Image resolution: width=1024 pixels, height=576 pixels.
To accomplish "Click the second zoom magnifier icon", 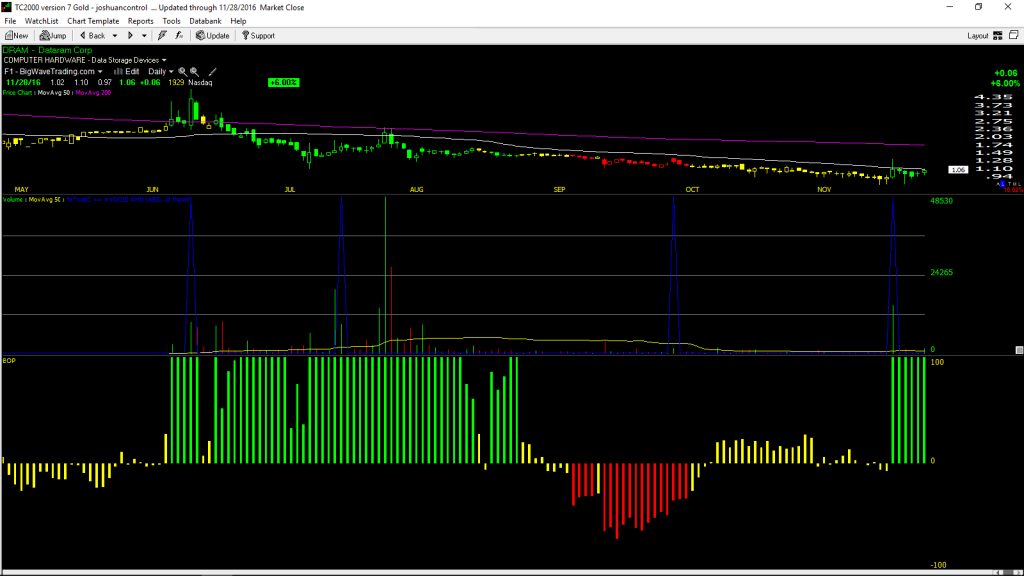I will (195, 72).
